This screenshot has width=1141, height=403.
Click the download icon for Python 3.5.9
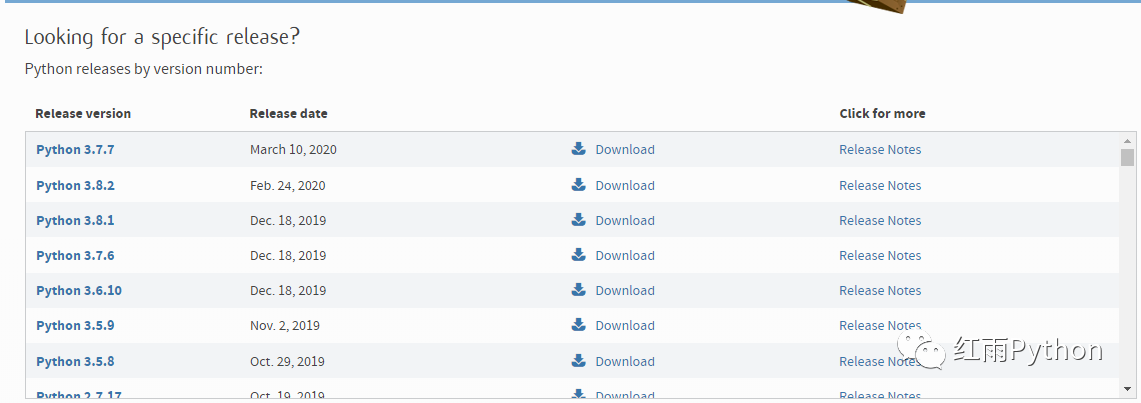[579, 324]
